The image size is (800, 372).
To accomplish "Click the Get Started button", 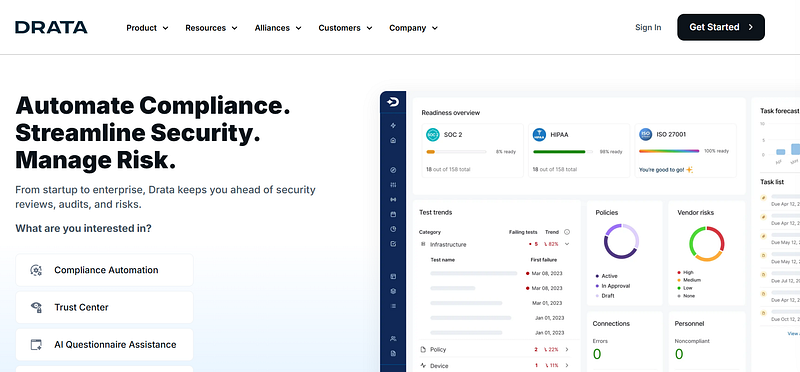I will coord(721,27).
